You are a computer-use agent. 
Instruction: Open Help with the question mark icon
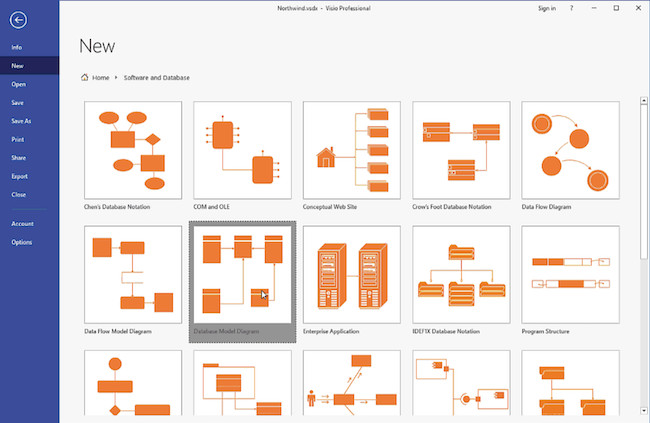pos(571,8)
